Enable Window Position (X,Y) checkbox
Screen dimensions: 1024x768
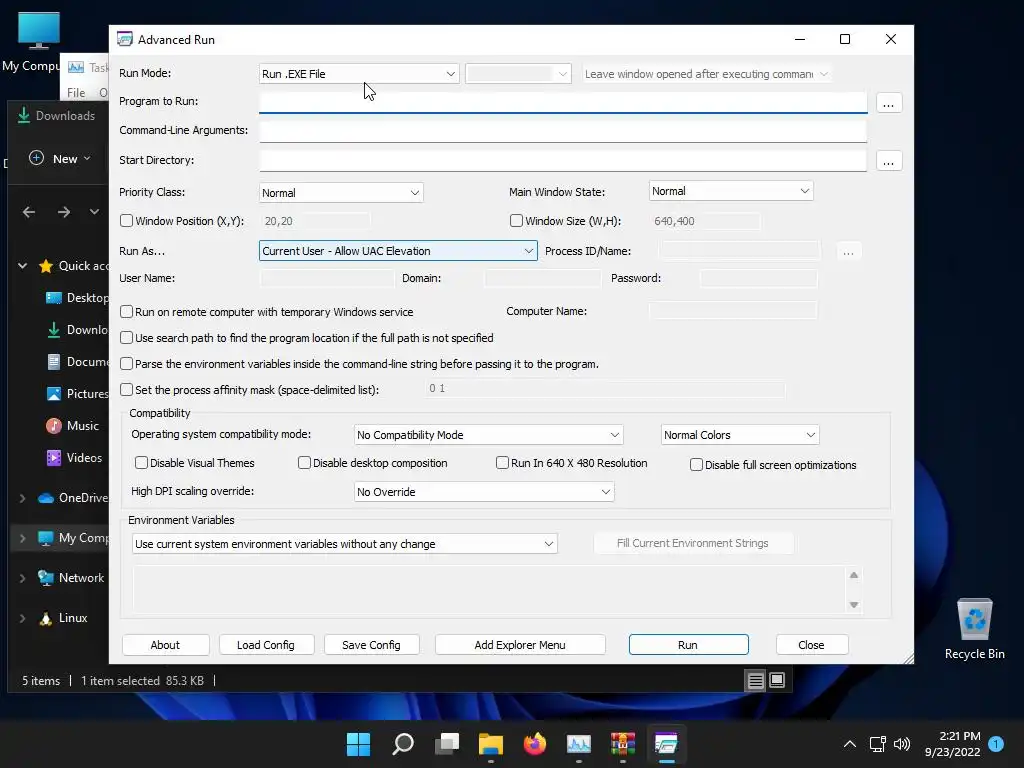(127, 221)
